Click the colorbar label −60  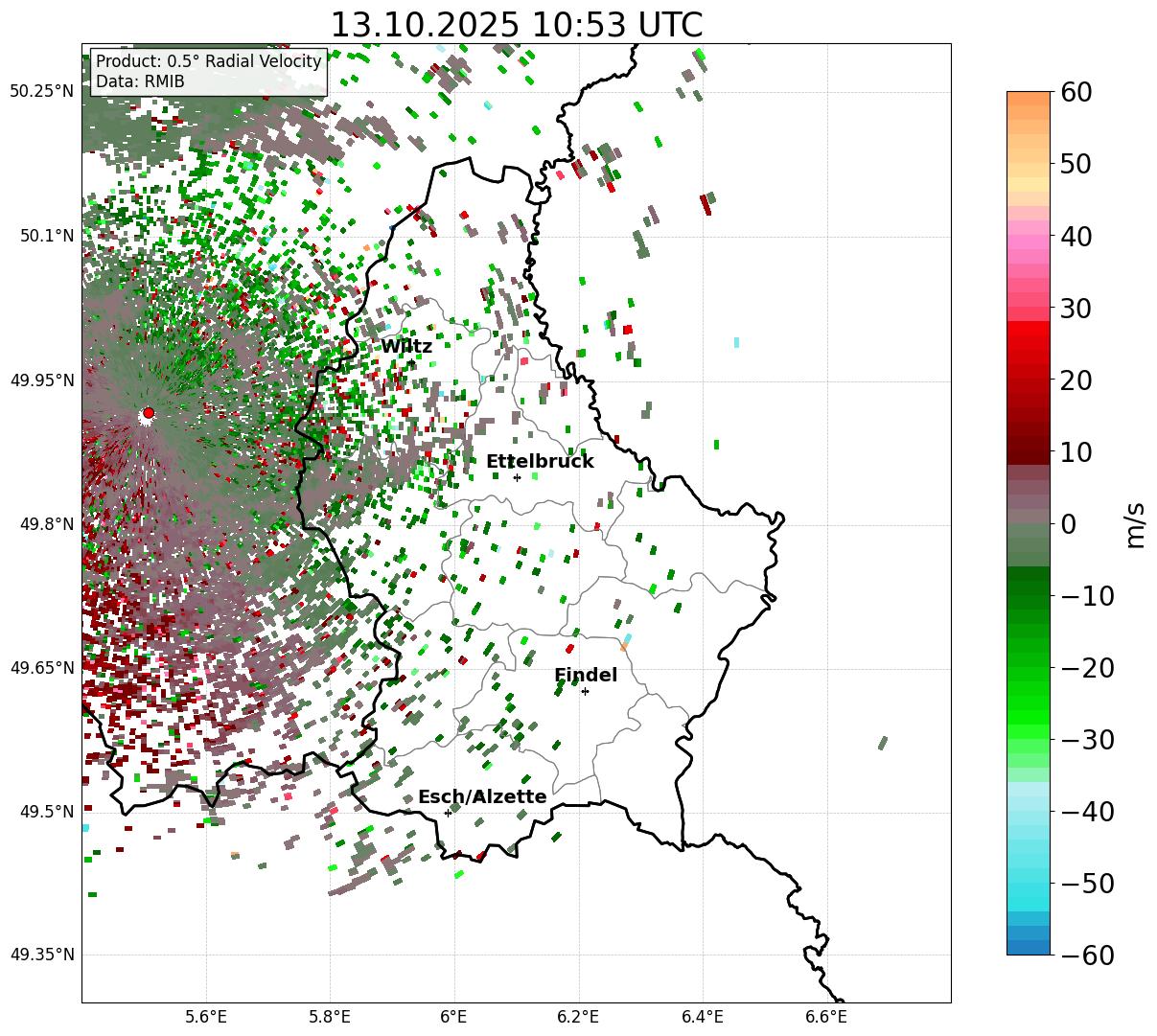coord(1087,955)
